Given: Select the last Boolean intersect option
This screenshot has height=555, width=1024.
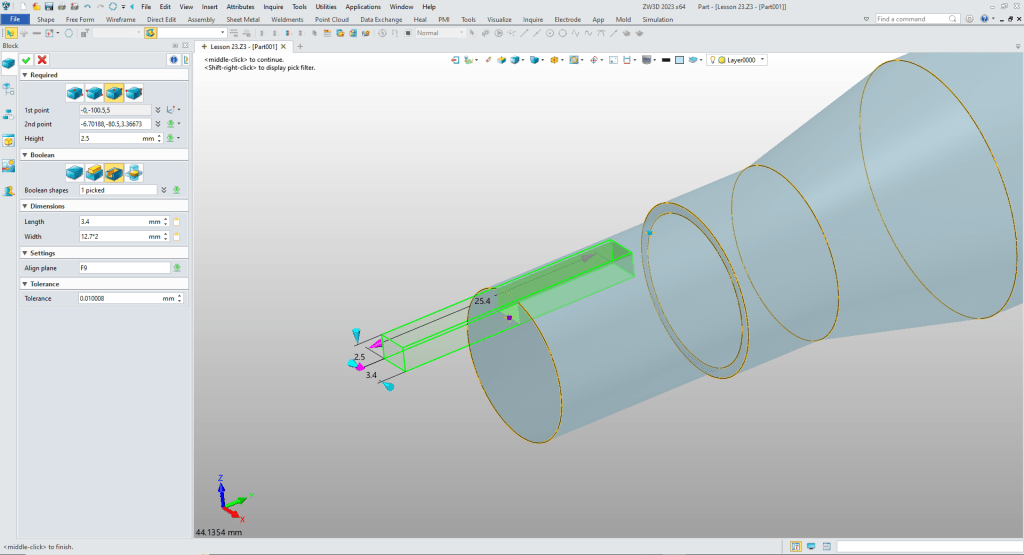Looking at the screenshot, I should point(134,172).
